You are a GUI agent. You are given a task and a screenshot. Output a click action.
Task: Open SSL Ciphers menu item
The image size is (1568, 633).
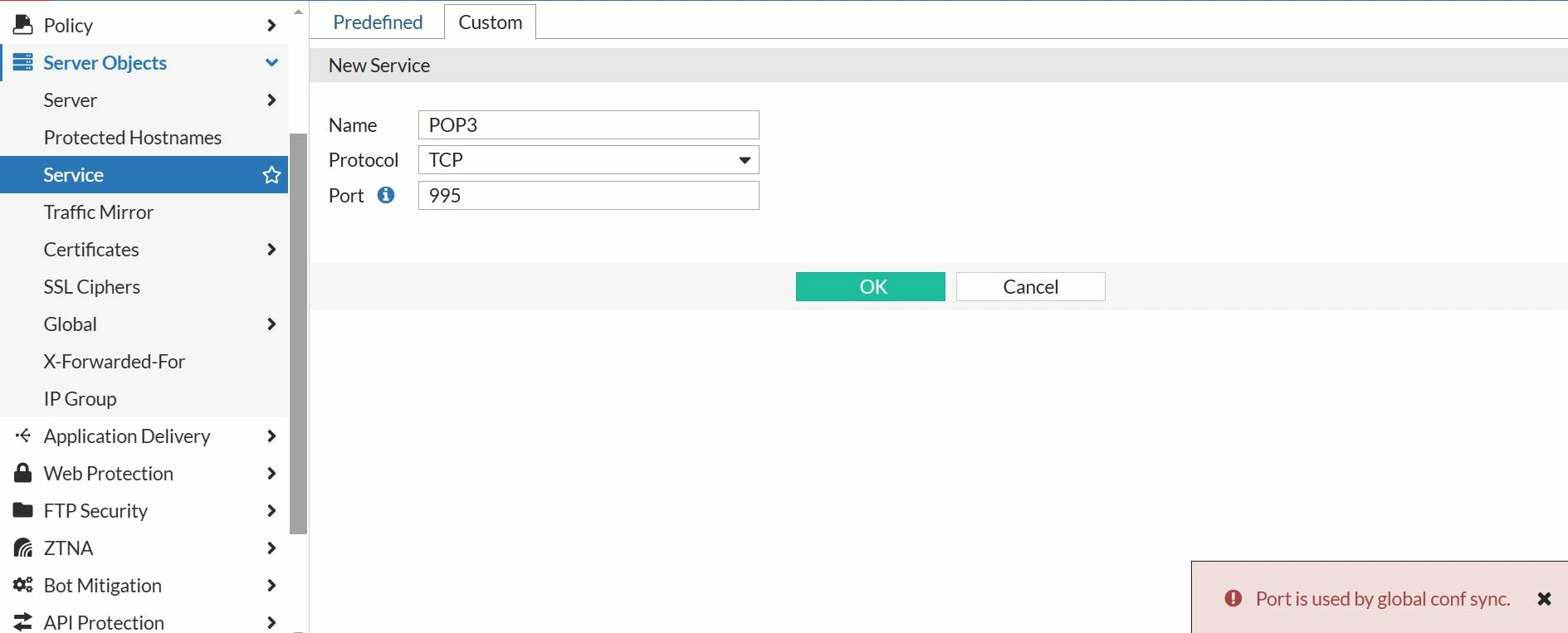click(x=92, y=287)
